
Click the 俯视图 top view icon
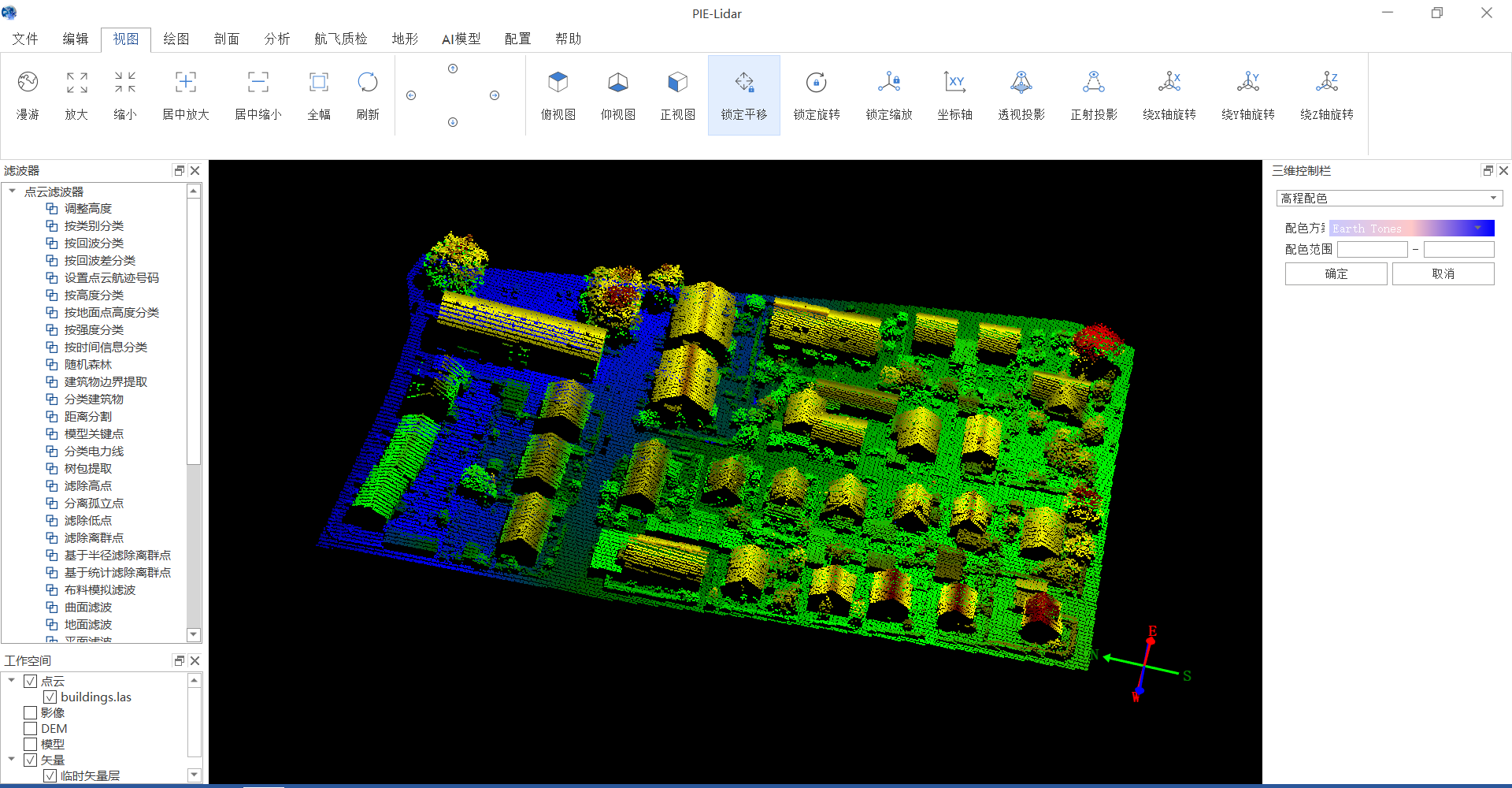pos(558,83)
